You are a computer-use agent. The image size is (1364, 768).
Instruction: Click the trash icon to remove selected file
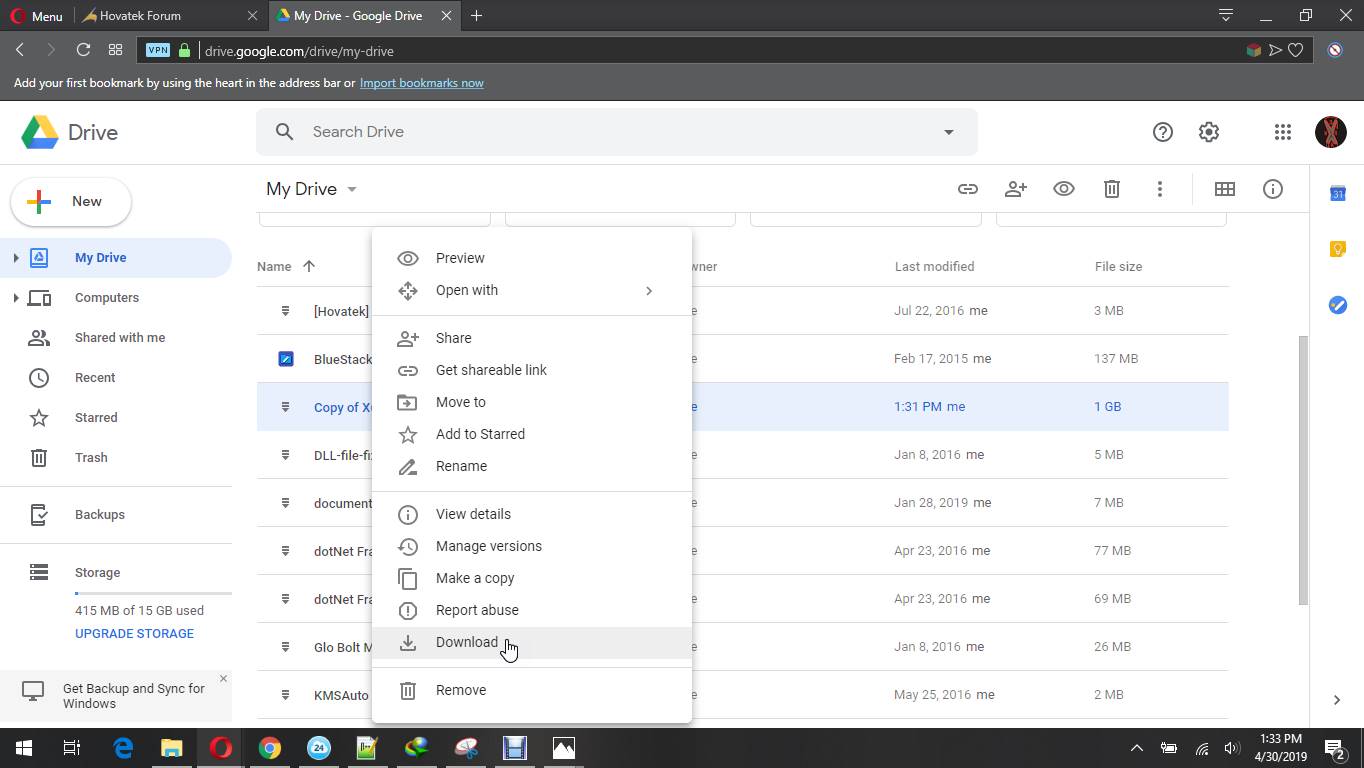click(1111, 188)
